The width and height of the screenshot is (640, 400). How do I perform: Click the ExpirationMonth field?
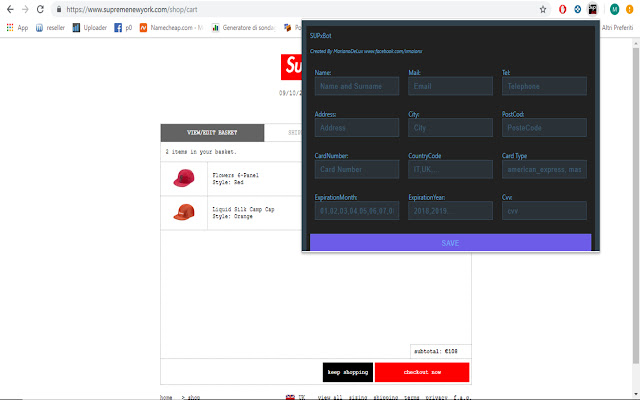click(x=357, y=211)
